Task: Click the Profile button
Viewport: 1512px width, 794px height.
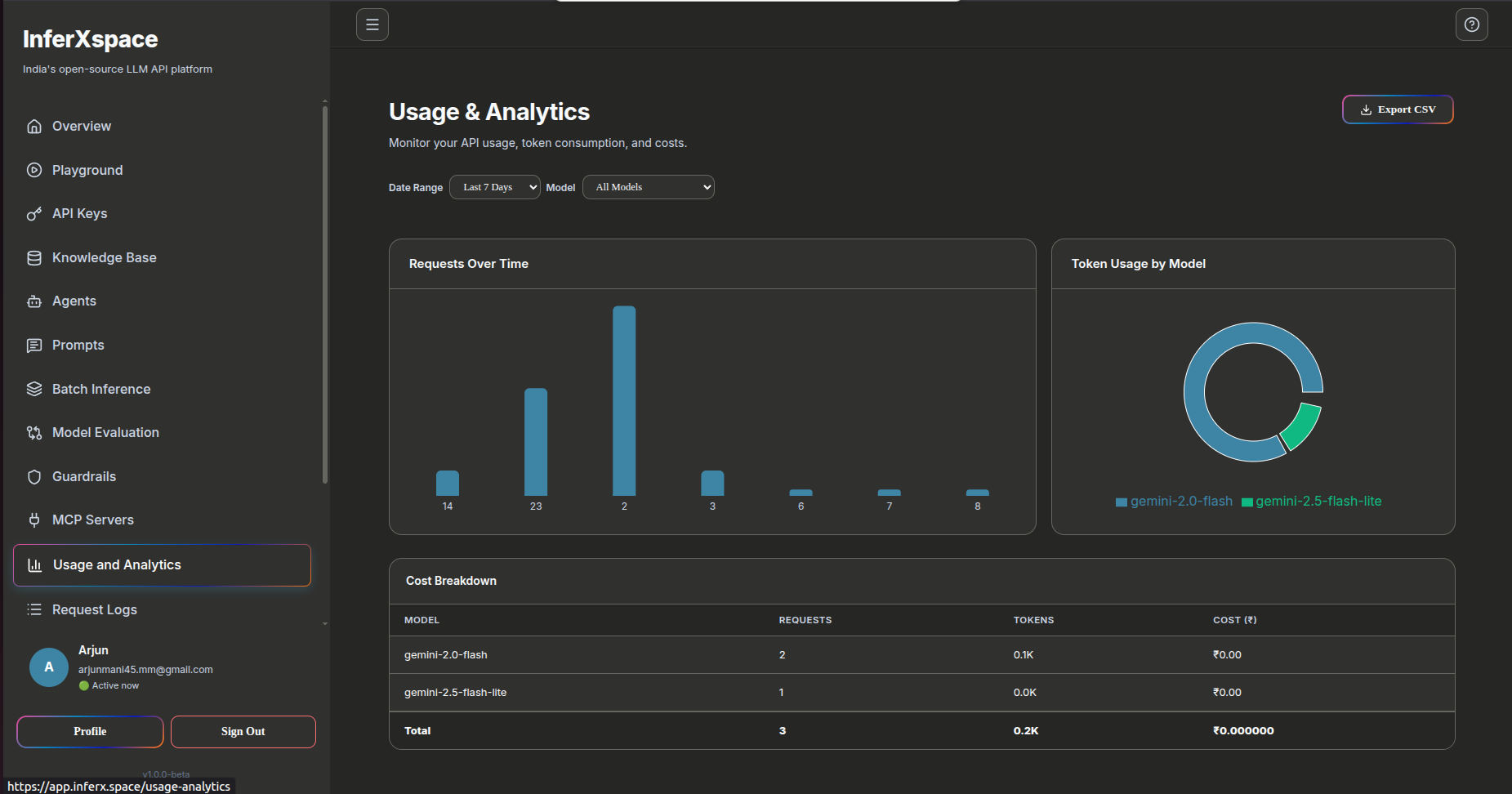Action: click(x=90, y=731)
